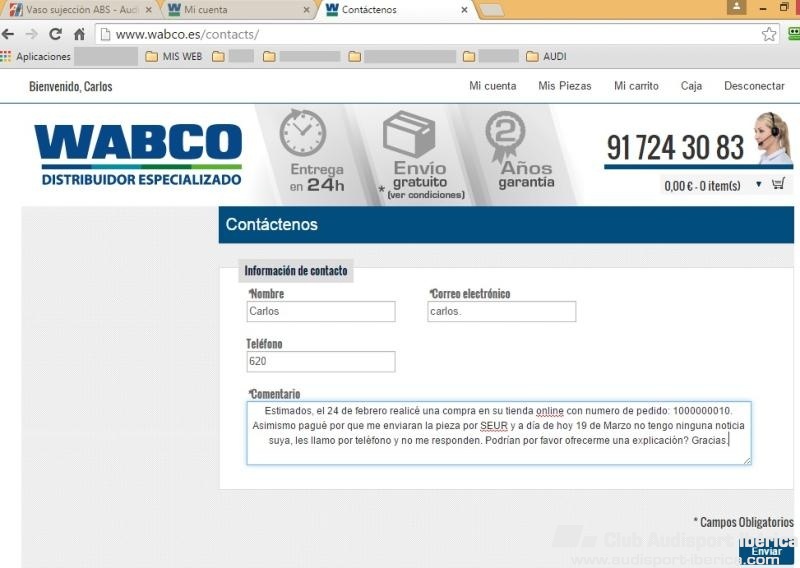Bookmark page with the star icon
Screen dimensions: 800x568
pos(768,34)
